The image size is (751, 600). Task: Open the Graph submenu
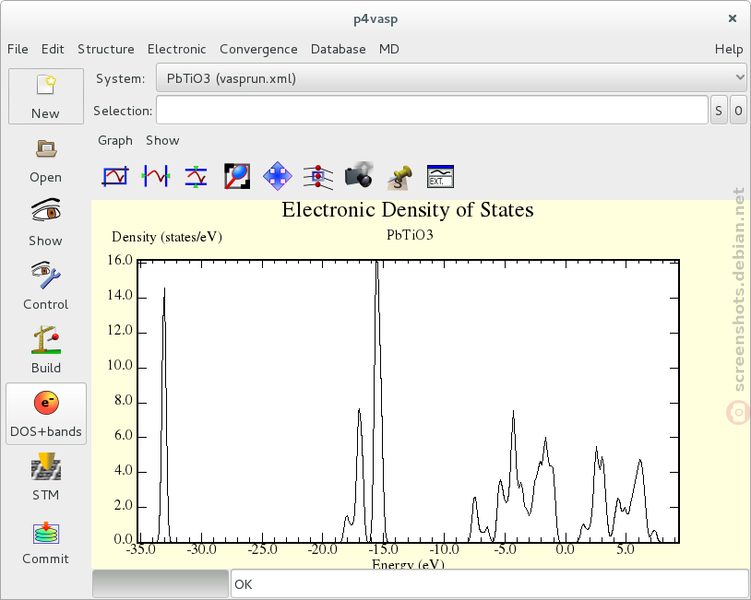click(x=115, y=140)
